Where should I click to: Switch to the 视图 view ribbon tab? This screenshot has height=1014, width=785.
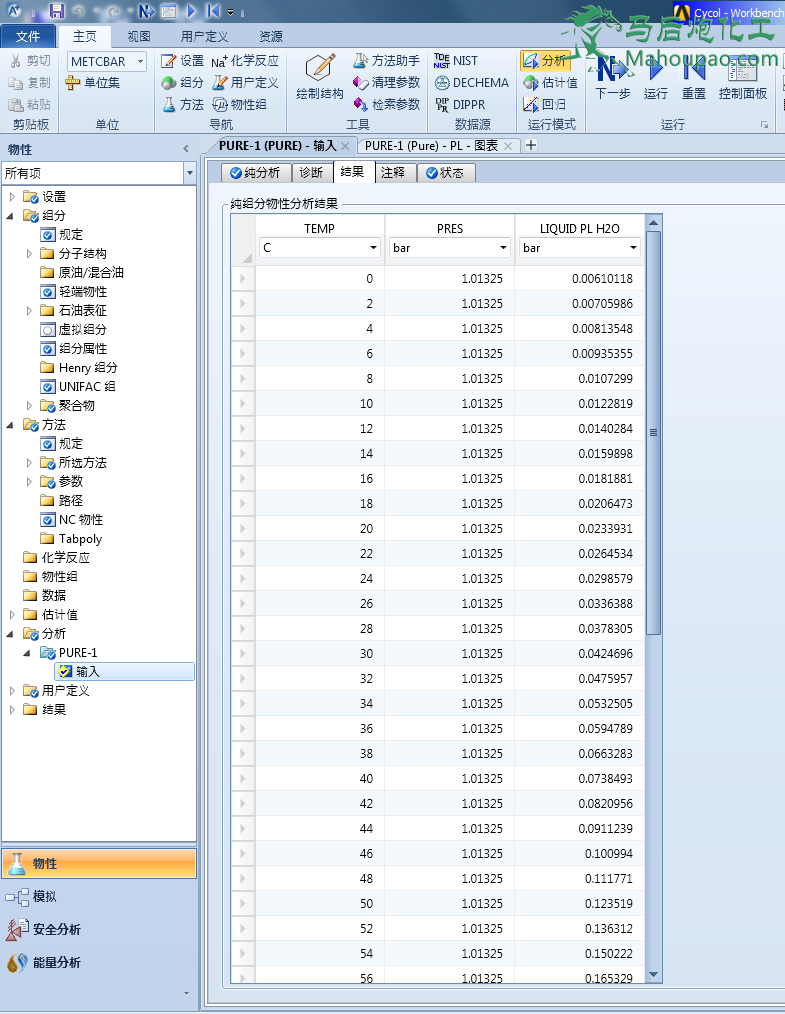[138, 36]
